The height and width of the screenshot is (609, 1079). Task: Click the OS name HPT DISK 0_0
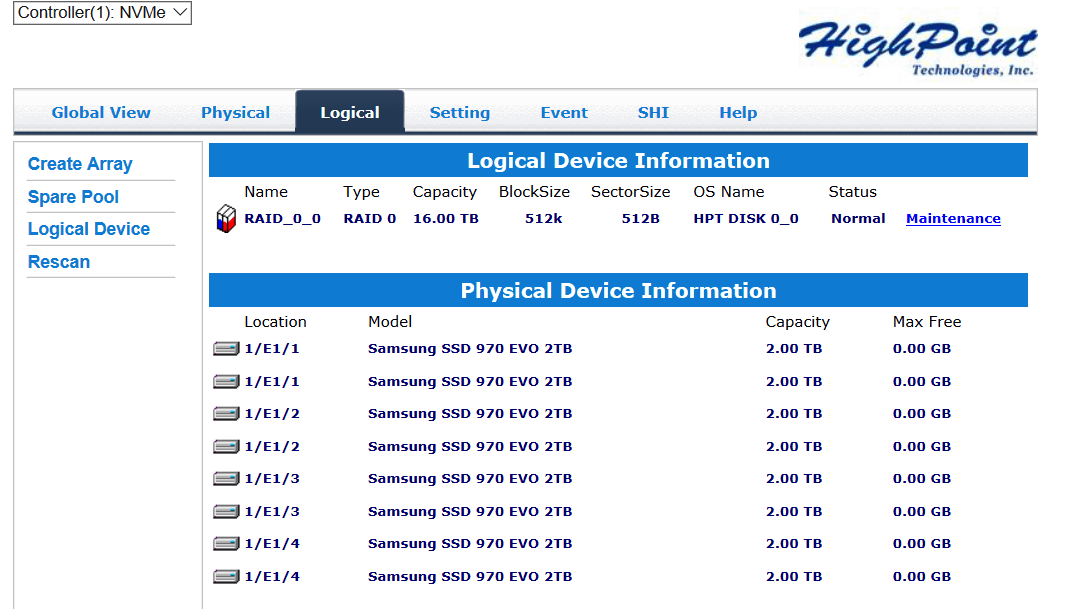746,219
